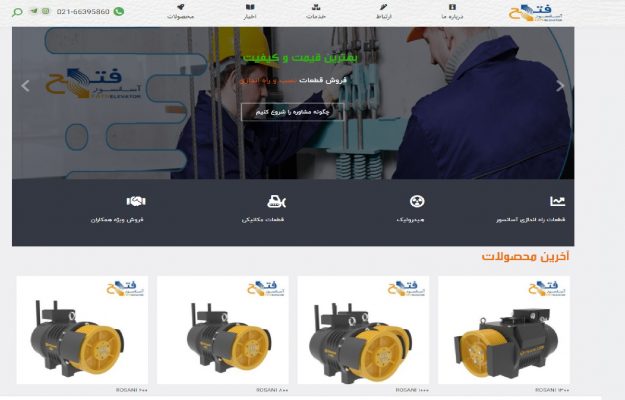Open the اخبار (News) menu item

[x=250, y=12]
